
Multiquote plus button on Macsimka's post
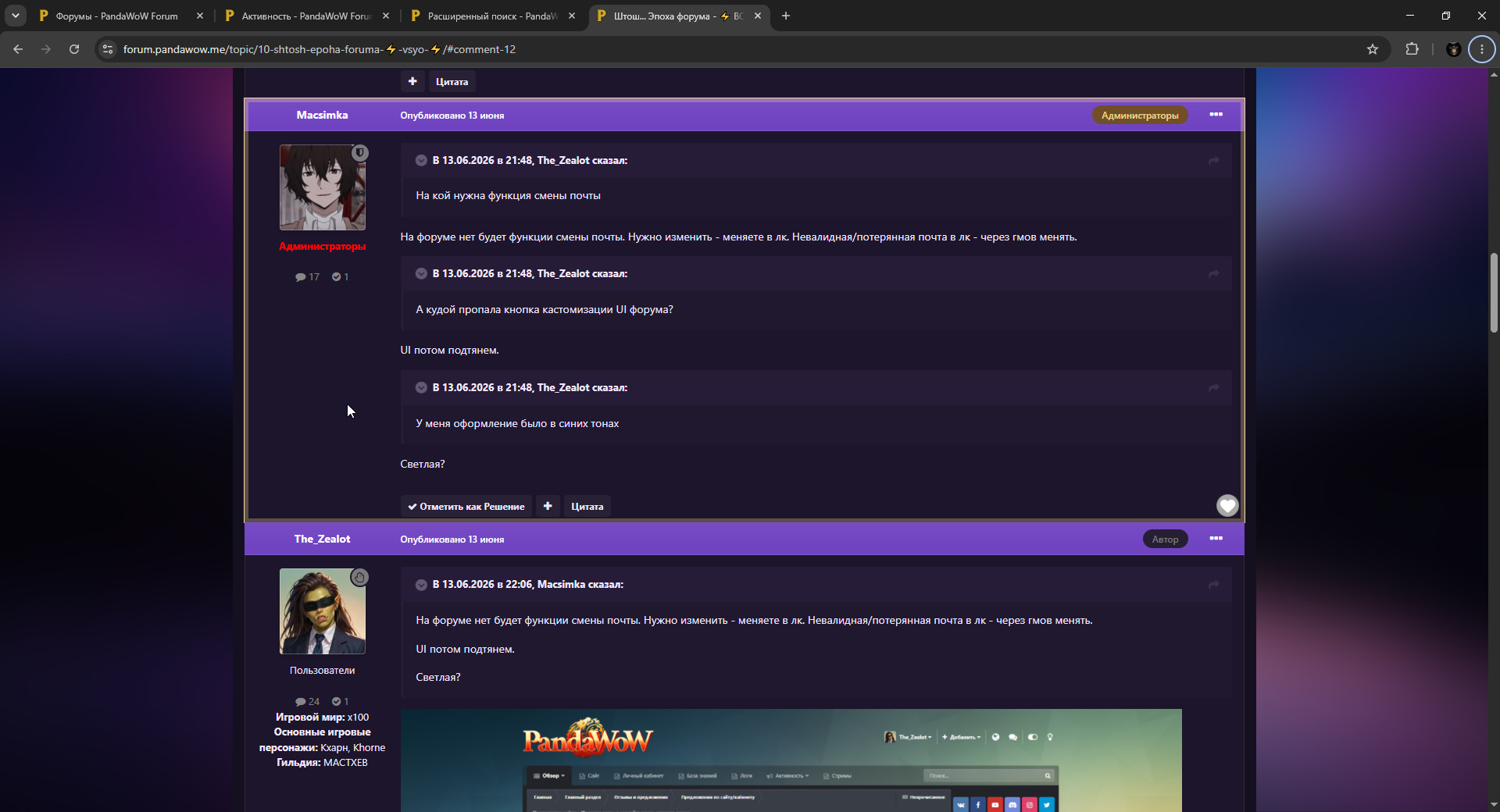(x=548, y=506)
